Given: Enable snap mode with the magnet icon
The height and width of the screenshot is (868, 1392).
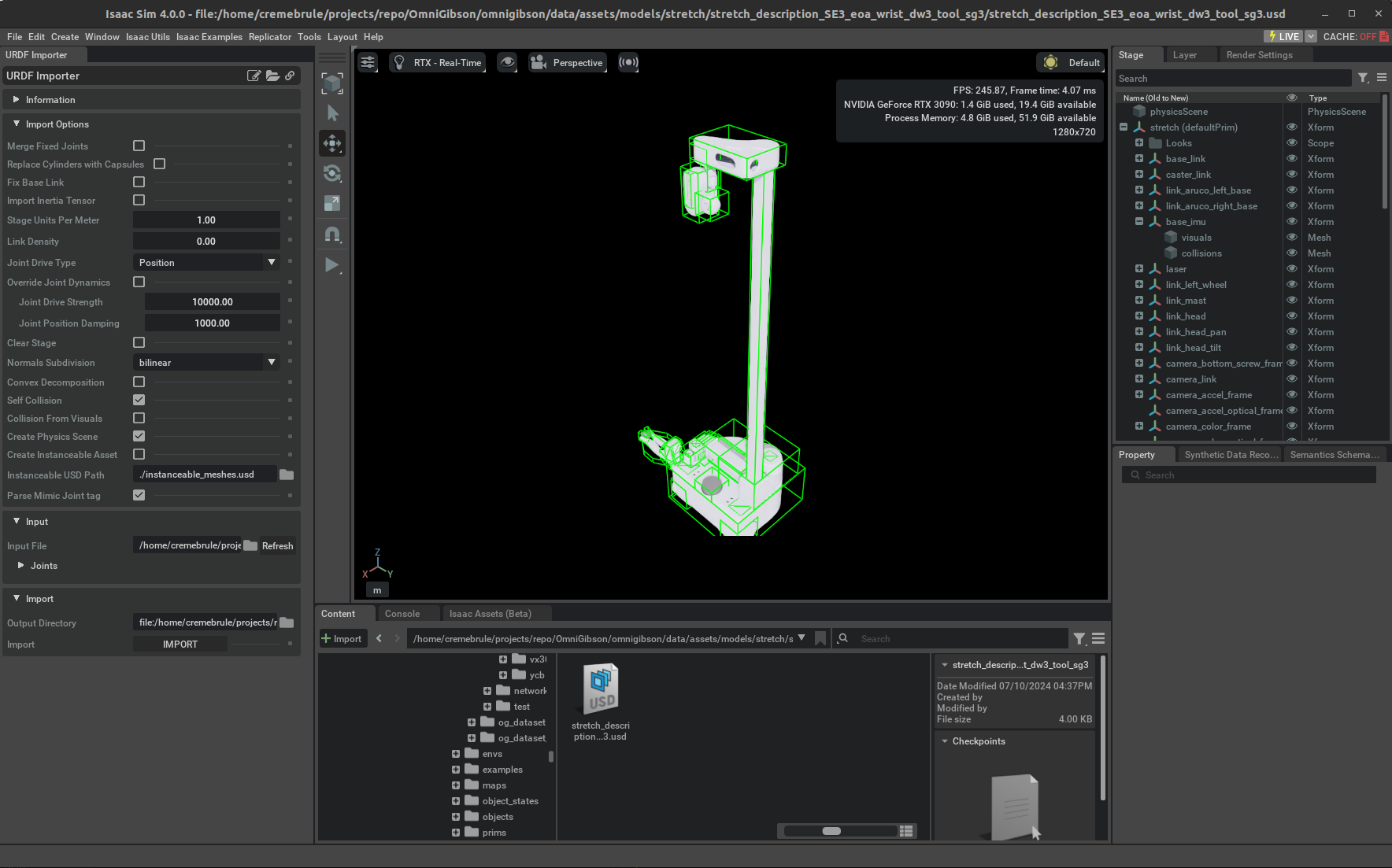Looking at the screenshot, I should point(332,234).
